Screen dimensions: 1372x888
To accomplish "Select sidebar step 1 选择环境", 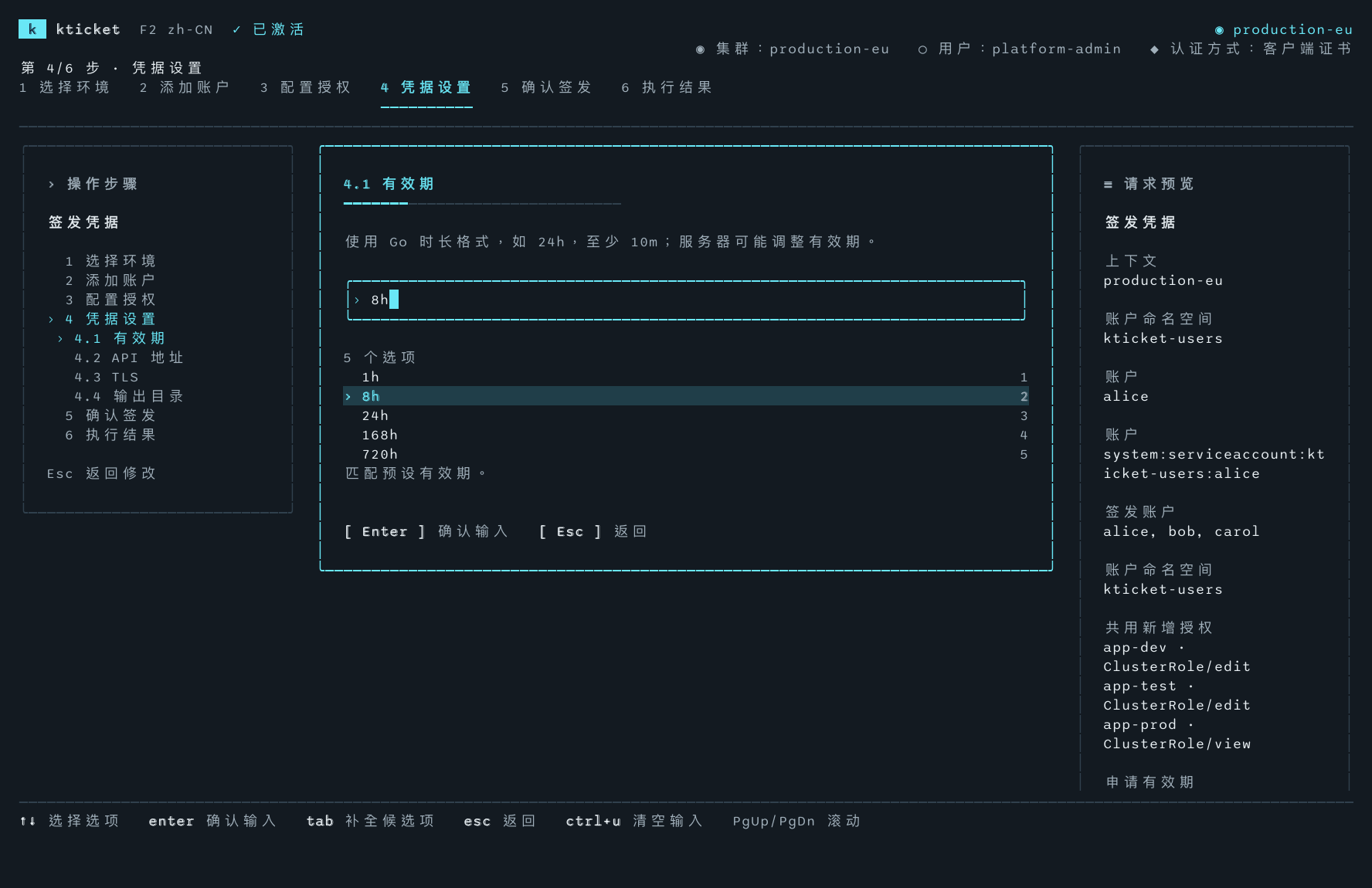I will (x=110, y=261).
